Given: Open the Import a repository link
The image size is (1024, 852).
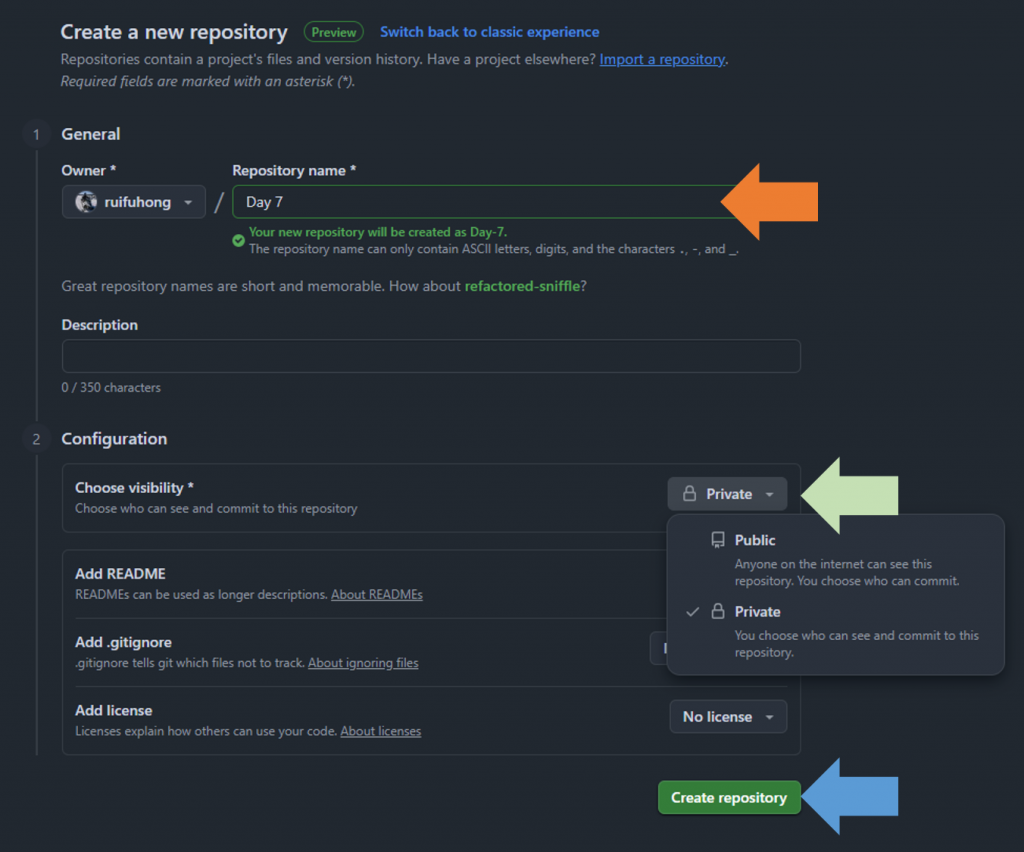Looking at the screenshot, I should 662,59.
